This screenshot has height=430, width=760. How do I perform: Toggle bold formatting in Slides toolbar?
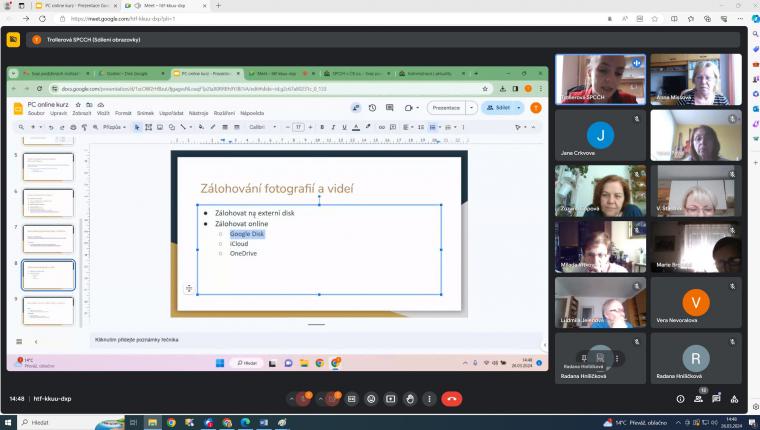click(322, 127)
